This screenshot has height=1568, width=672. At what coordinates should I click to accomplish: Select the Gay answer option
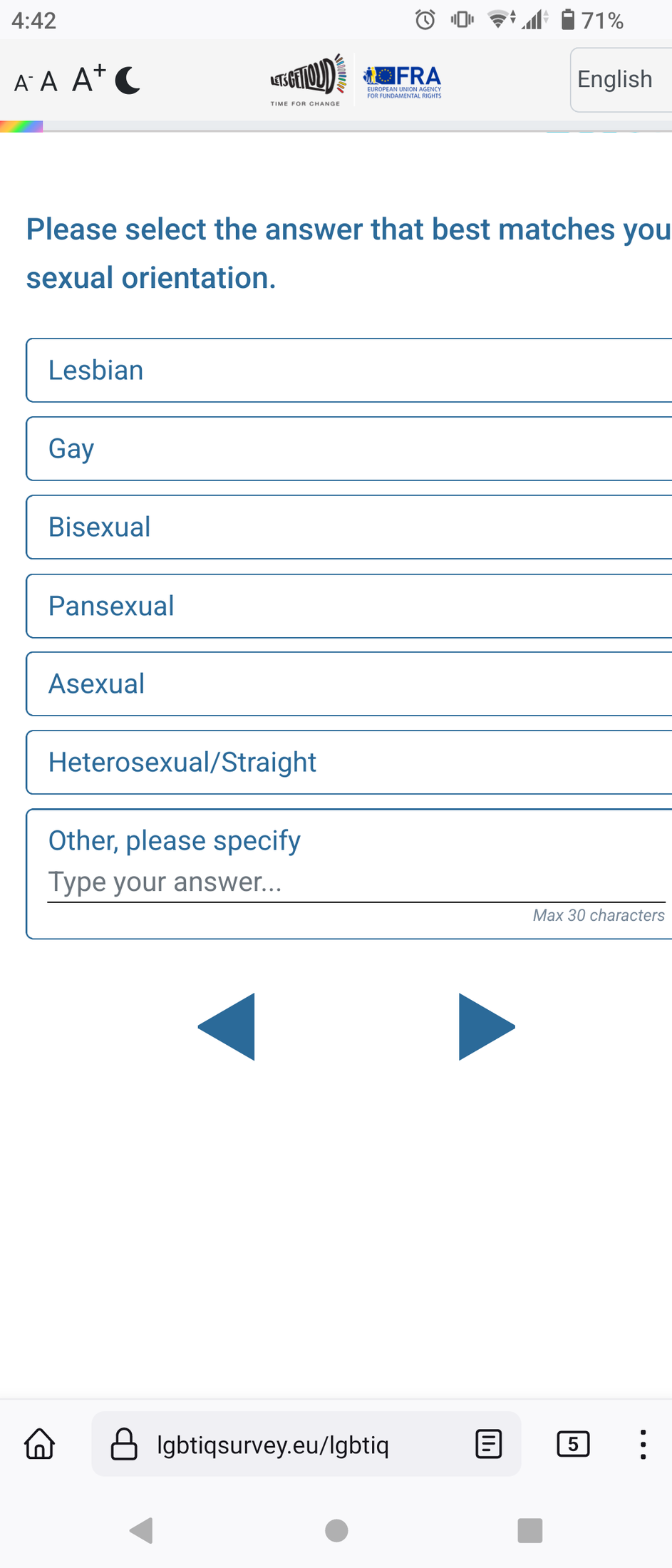[349, 449]
